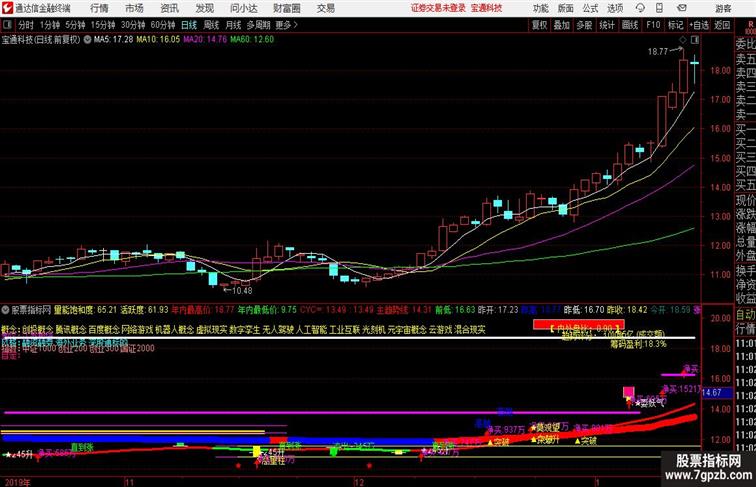756x487 pixels.
Task: Switch to 30分钟 period tab
Action: click(x=133, y=25)
